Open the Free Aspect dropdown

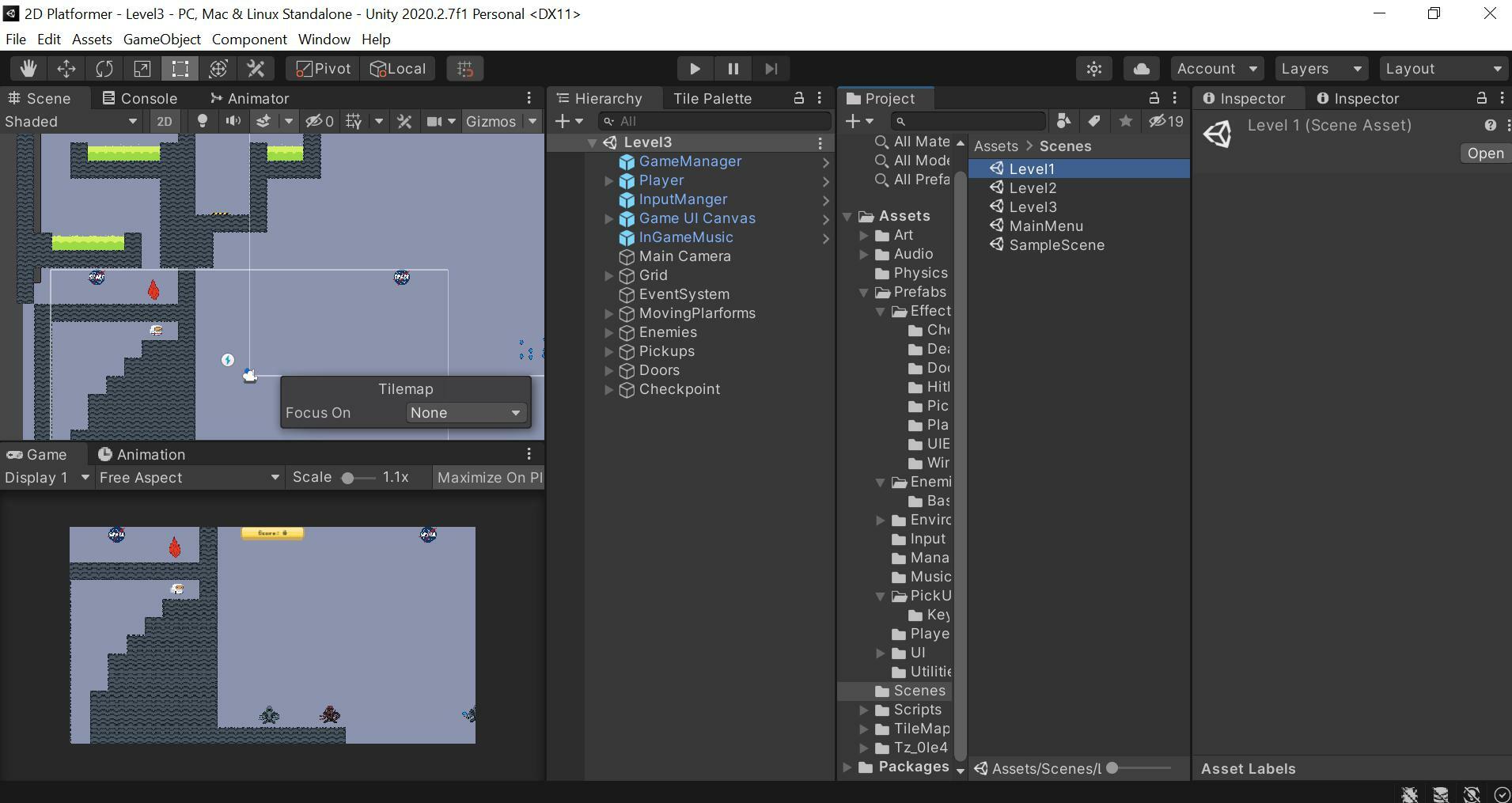tap(189, 478)
